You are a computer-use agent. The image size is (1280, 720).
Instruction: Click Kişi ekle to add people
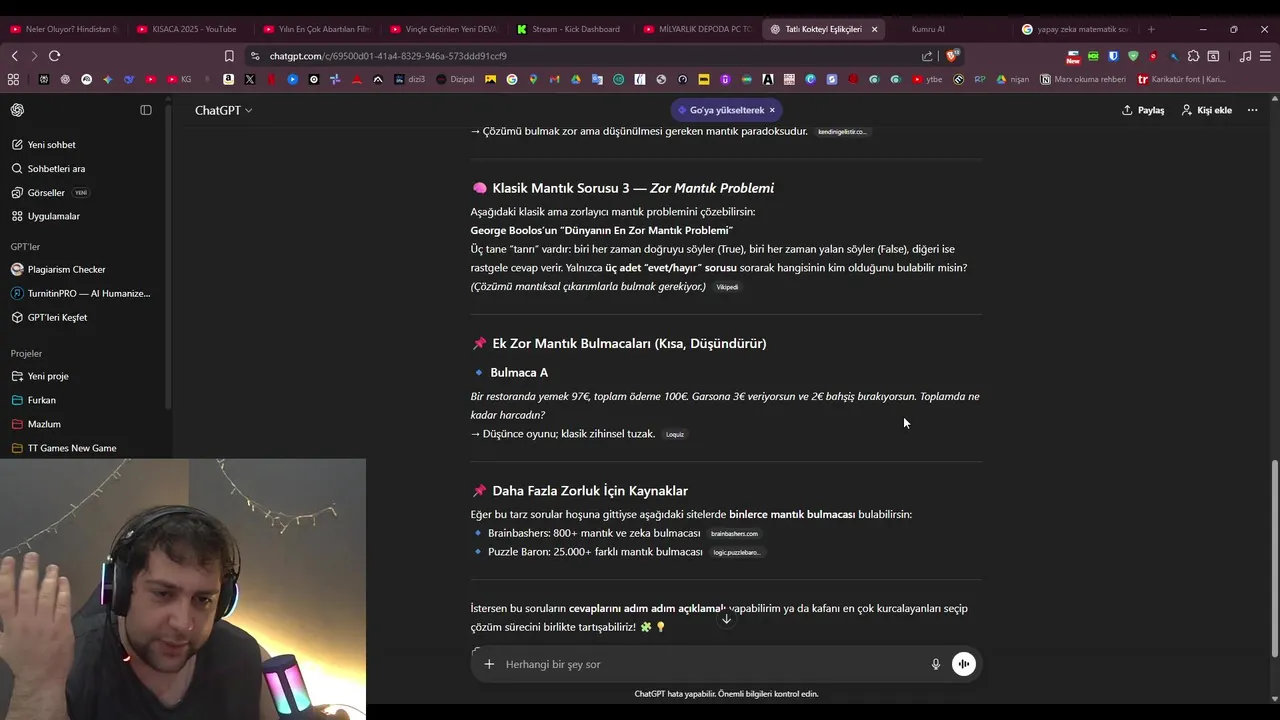click(x=1206, y=110)
